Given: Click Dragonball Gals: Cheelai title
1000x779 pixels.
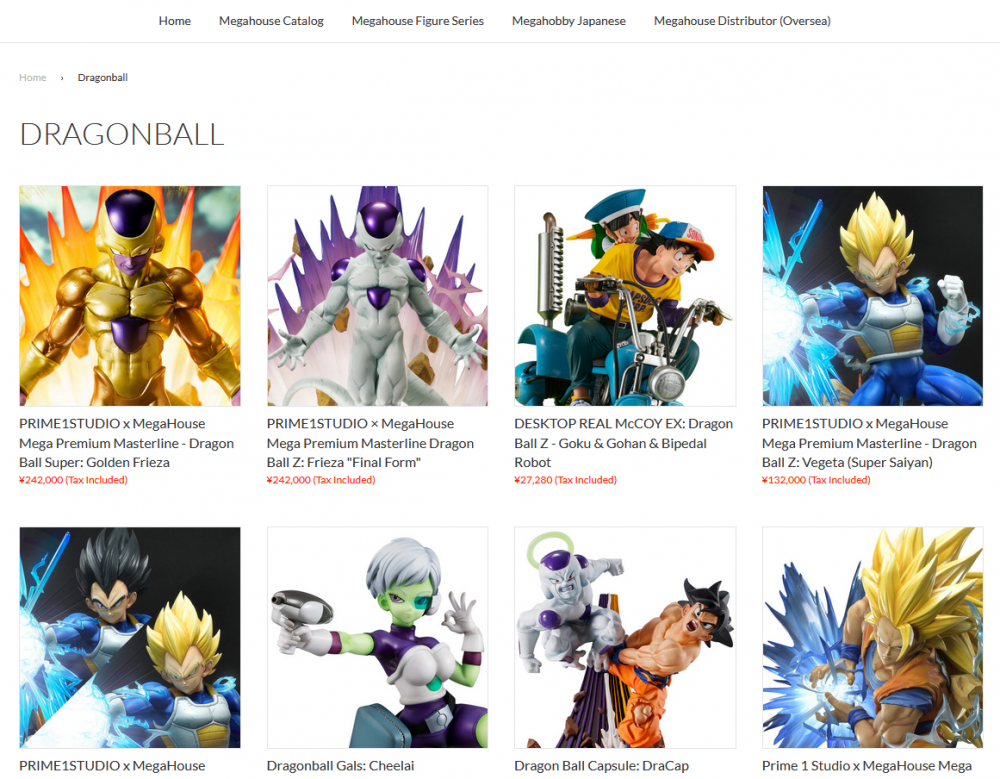Looking at the screenshot, I should pyautogui.click(x=341, y=765).
